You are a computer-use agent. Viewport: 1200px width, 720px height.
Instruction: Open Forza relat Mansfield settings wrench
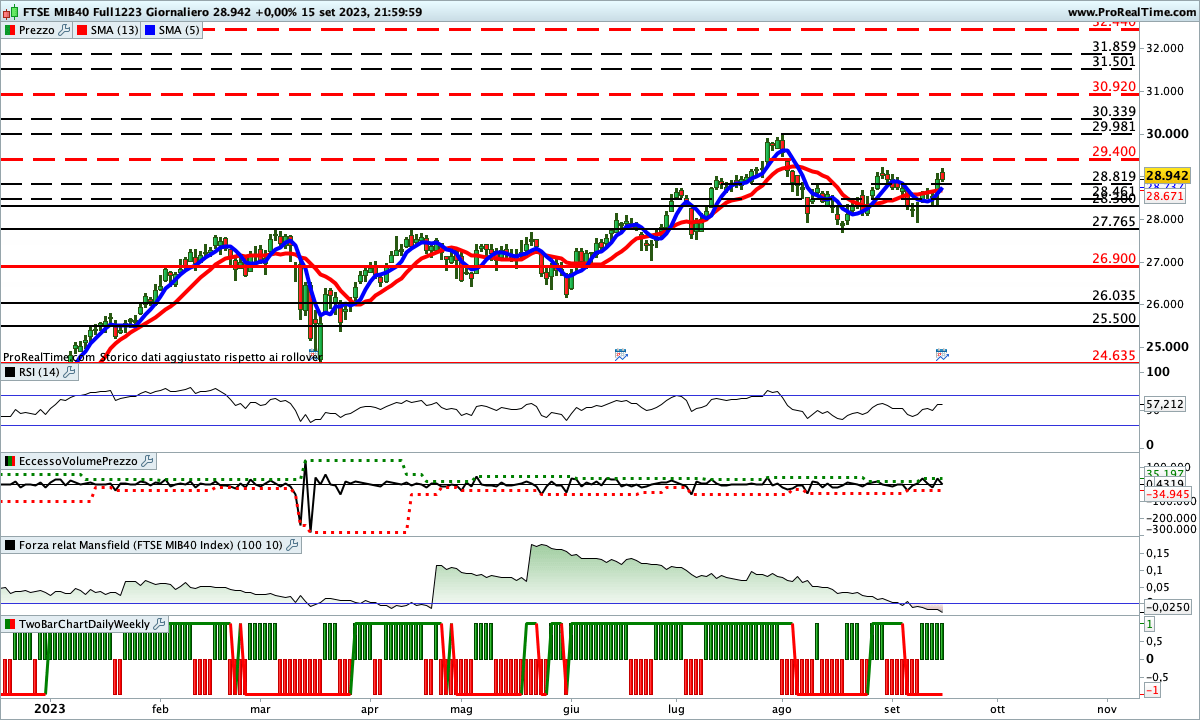point(292,545)
